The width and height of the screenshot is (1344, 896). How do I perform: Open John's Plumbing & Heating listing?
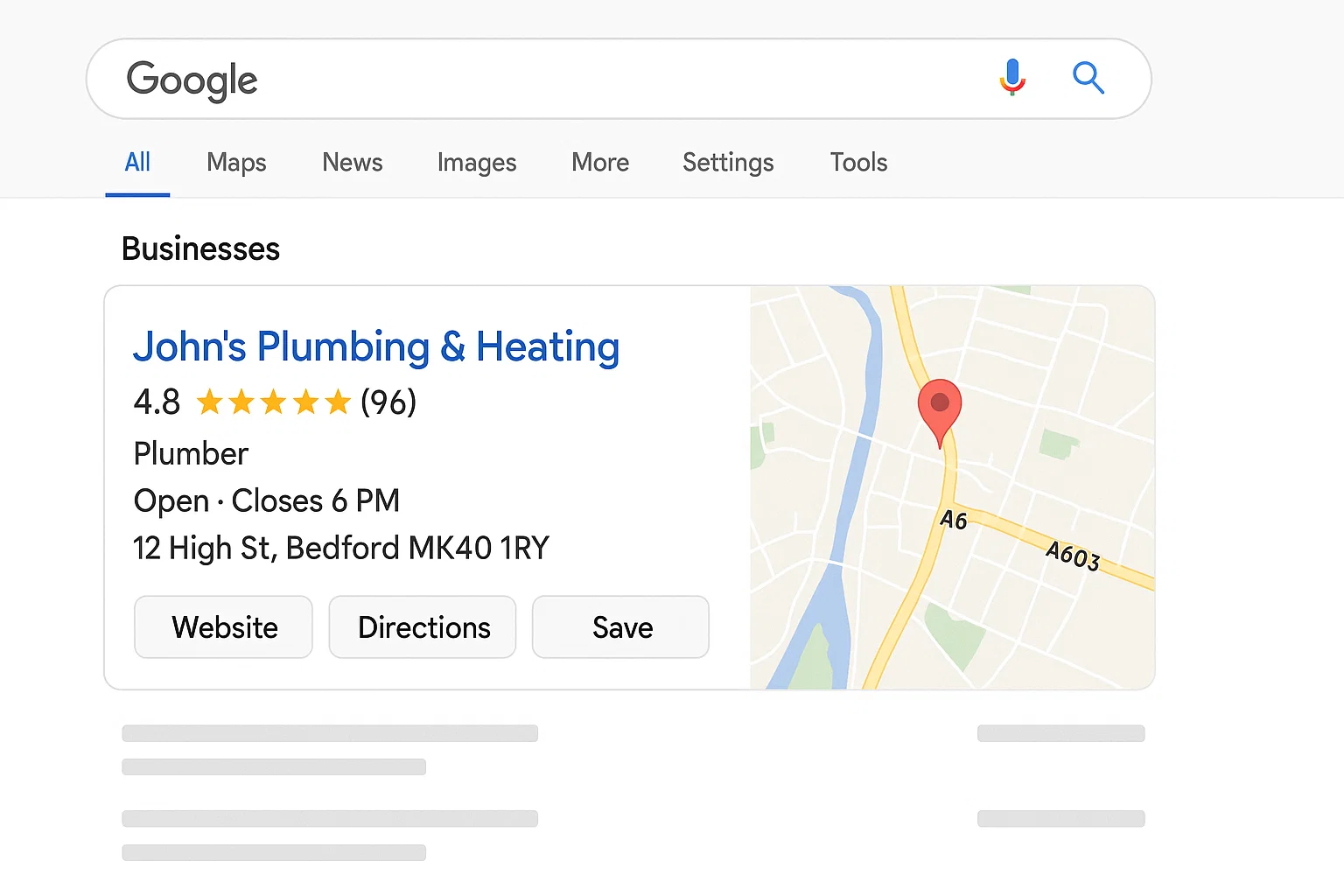[x=375, y=346]
